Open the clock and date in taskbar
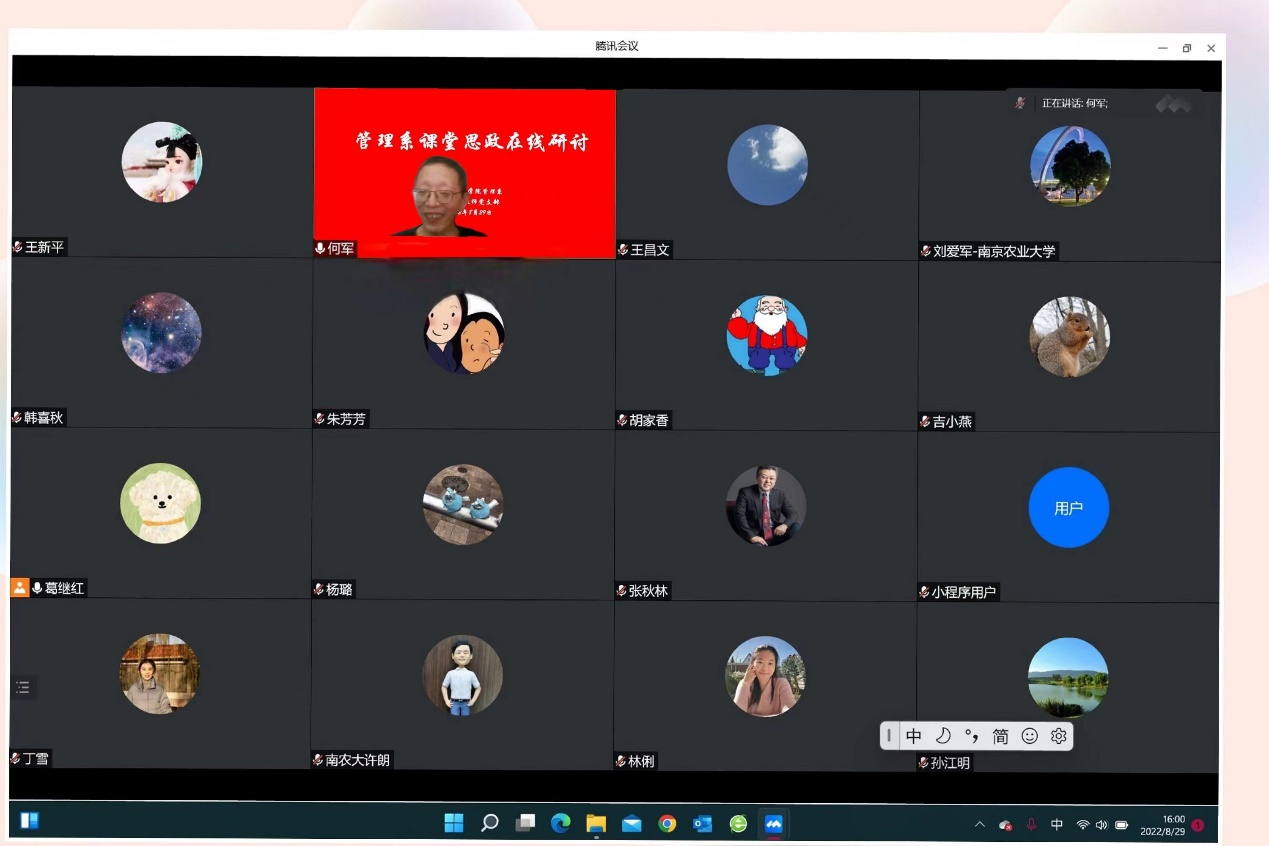 [1165, 825]
